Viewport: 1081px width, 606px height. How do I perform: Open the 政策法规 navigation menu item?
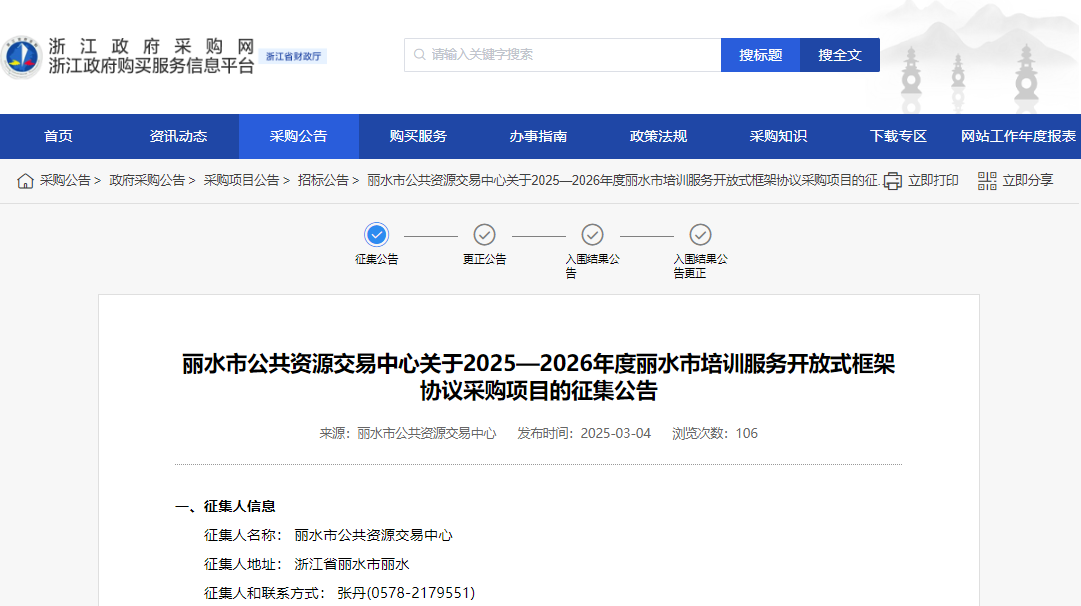pyautogui.click(x=659, y=136)
